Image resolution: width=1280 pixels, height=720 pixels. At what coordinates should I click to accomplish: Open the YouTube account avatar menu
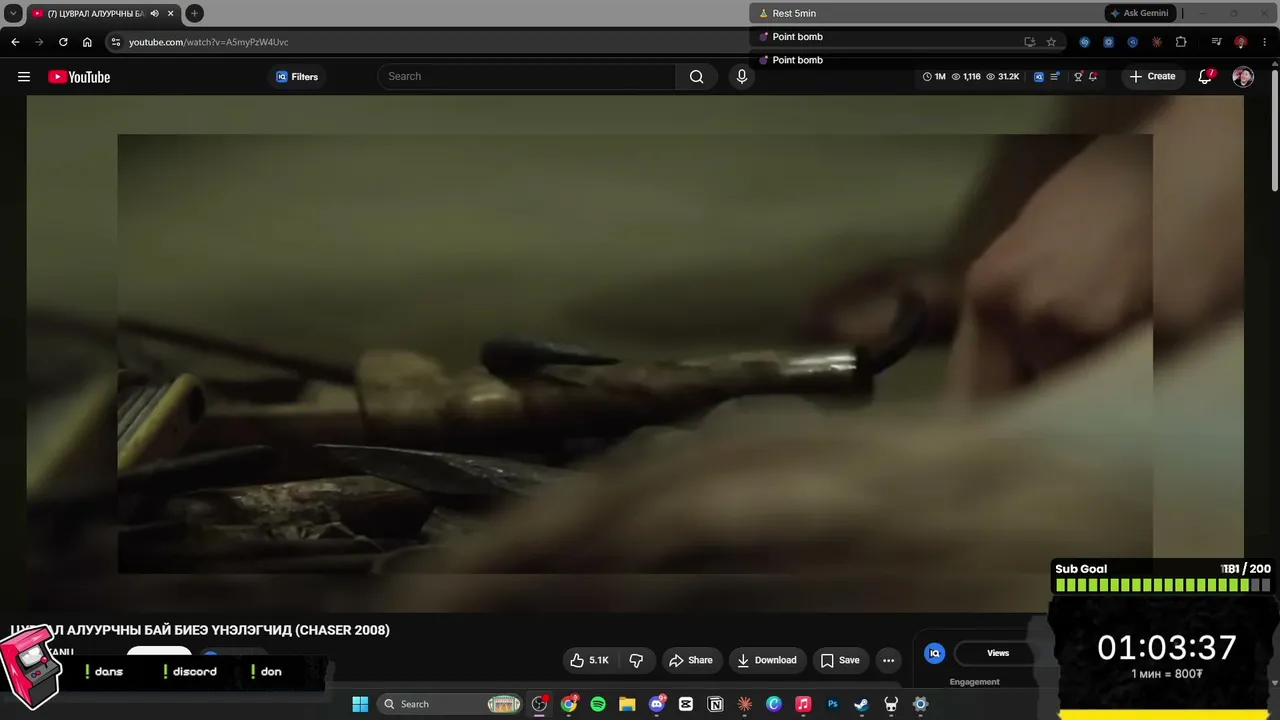pos(1243,77)
